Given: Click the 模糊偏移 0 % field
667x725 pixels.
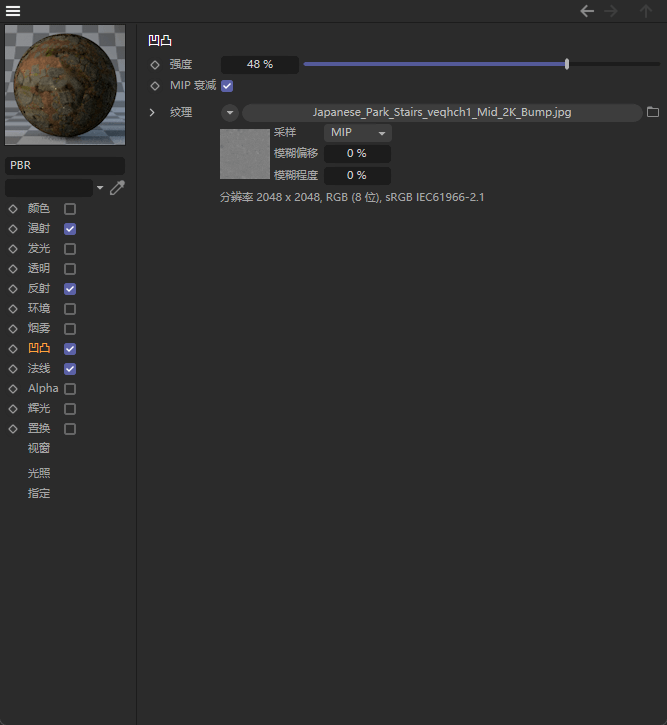Looking at the screenshot, I should click(357, 154).
